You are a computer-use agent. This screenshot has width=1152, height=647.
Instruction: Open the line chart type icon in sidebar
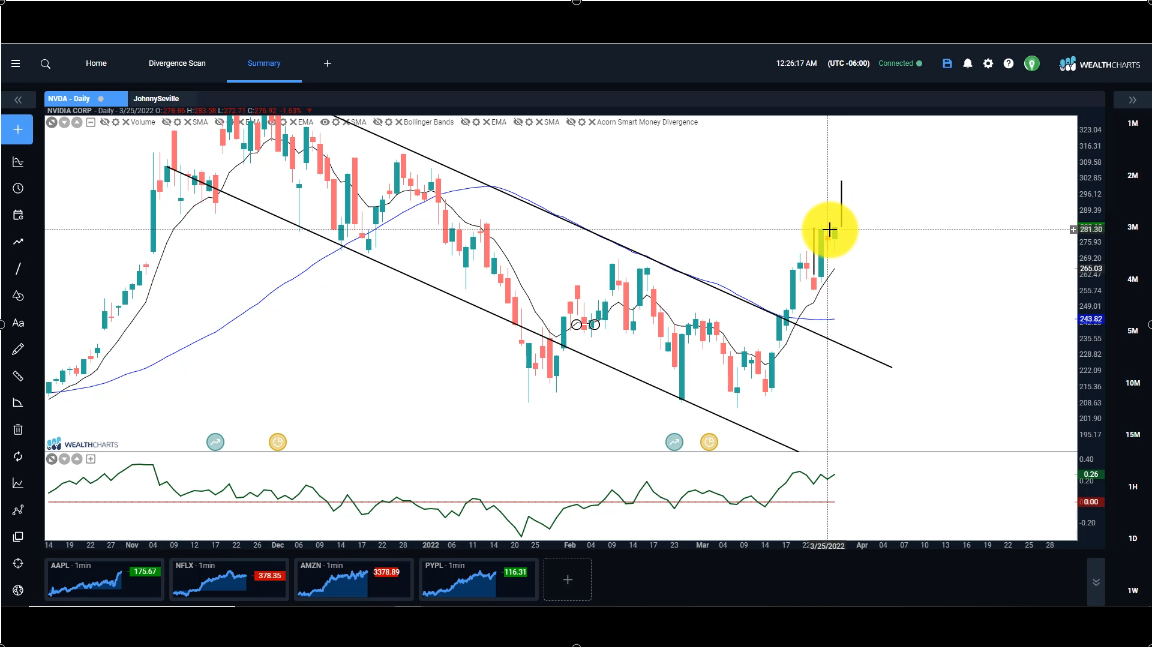tap(18, 483)
